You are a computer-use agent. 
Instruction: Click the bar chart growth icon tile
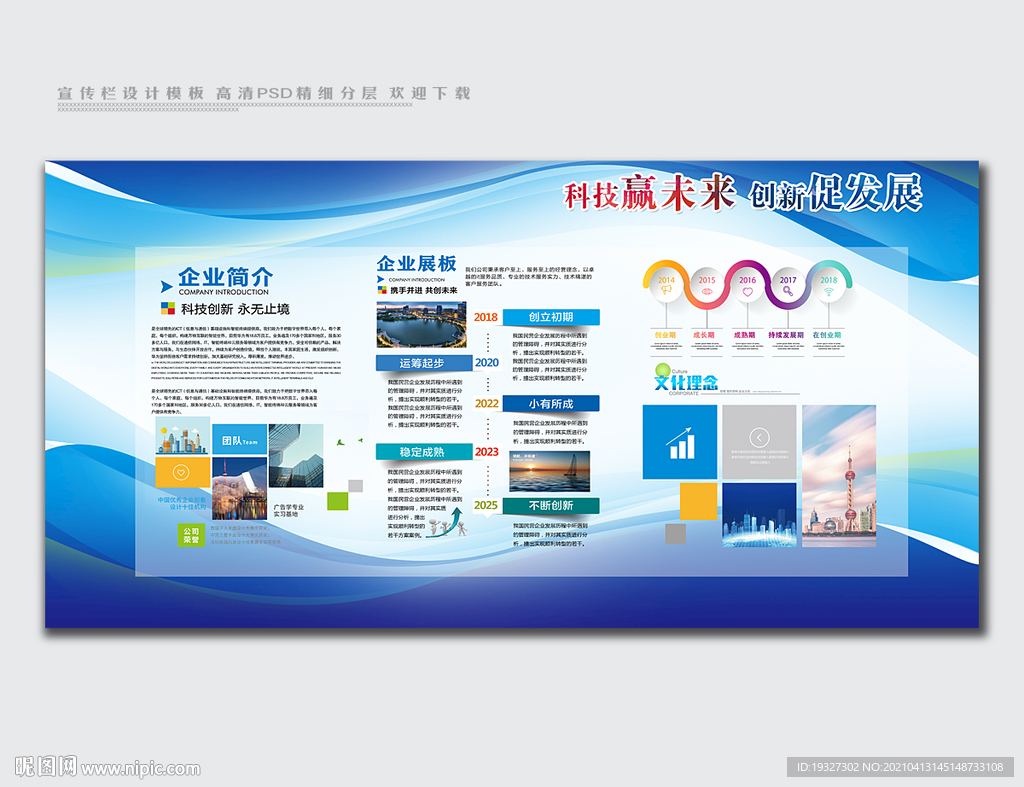point(680,442)
